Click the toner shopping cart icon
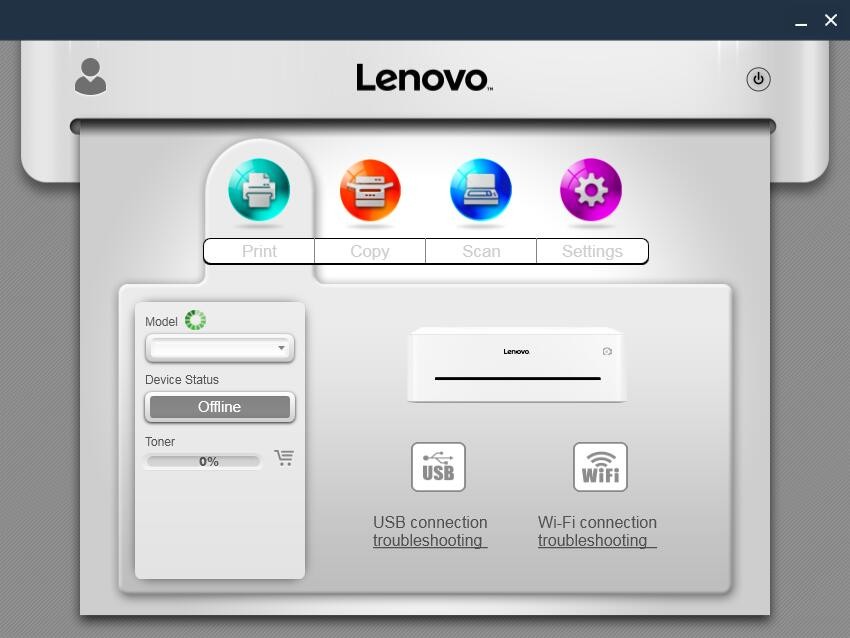This screenshot has width=850, height=638. pyautogui.click(x=284, y=458)
